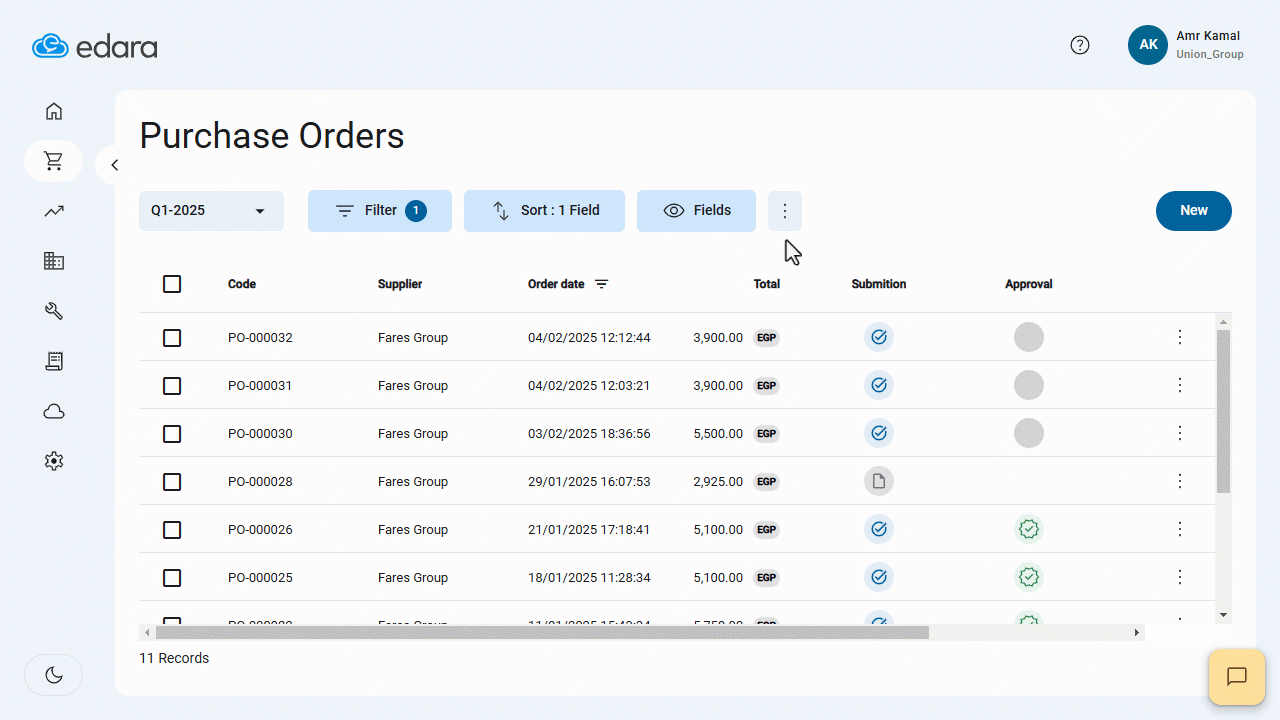Open the trending chart Sales icon

coord(54,211)
